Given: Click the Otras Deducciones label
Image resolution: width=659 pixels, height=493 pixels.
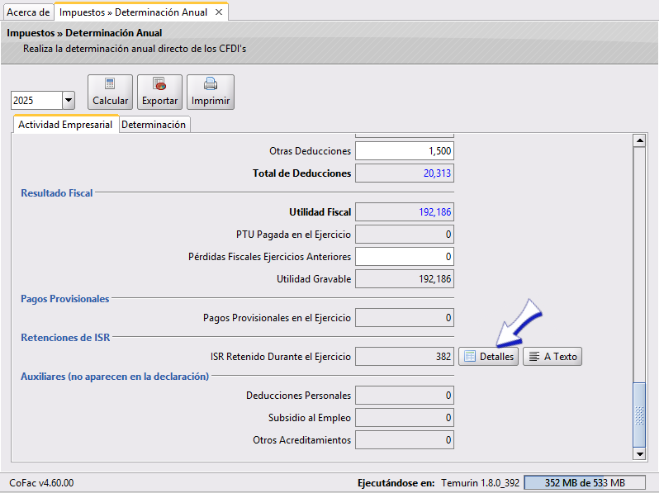Looking at the screenshot, I should 310,151.
